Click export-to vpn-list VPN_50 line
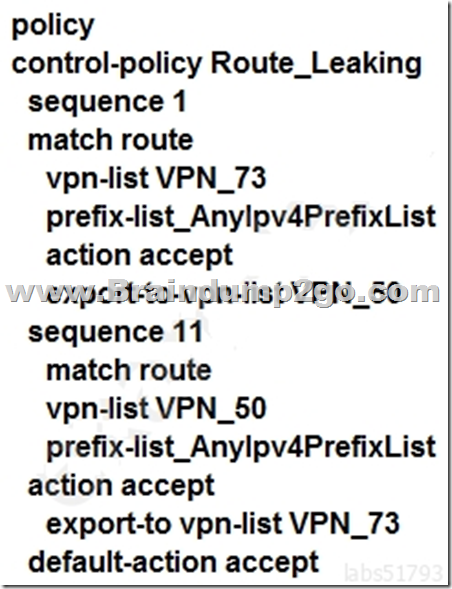 coord(222,294)
